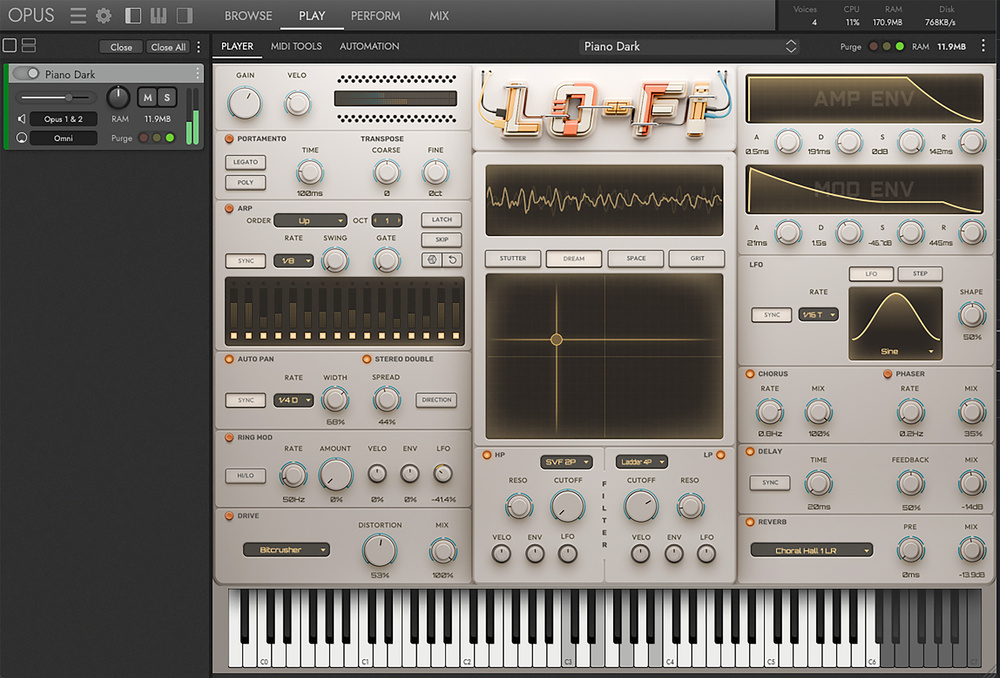The width and height of the screenshot is (1000, 678).
Task: Toggle the Delay power LED
Action: click(750, 452)
